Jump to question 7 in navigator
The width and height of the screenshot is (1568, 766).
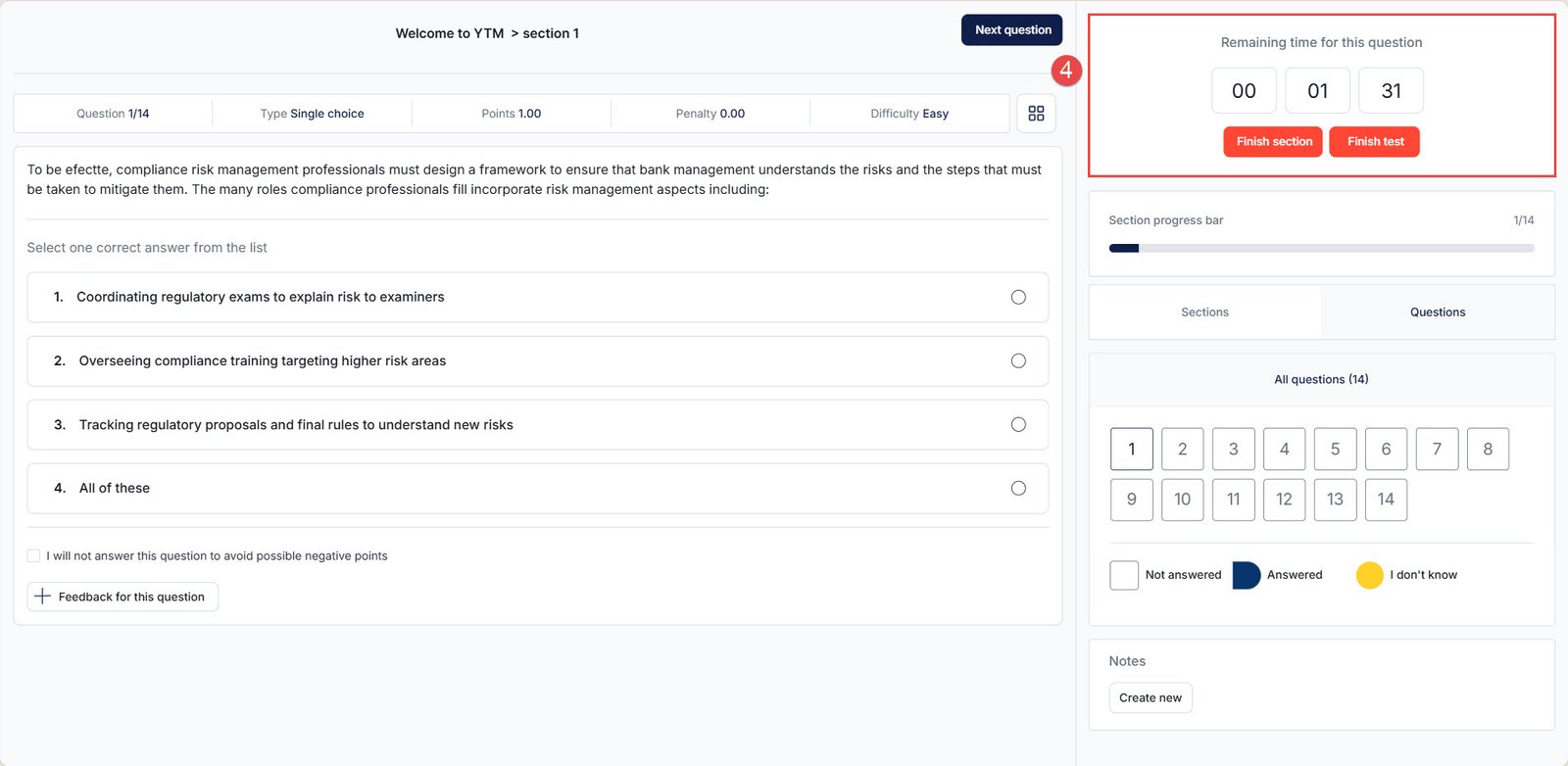[1437, 449]
